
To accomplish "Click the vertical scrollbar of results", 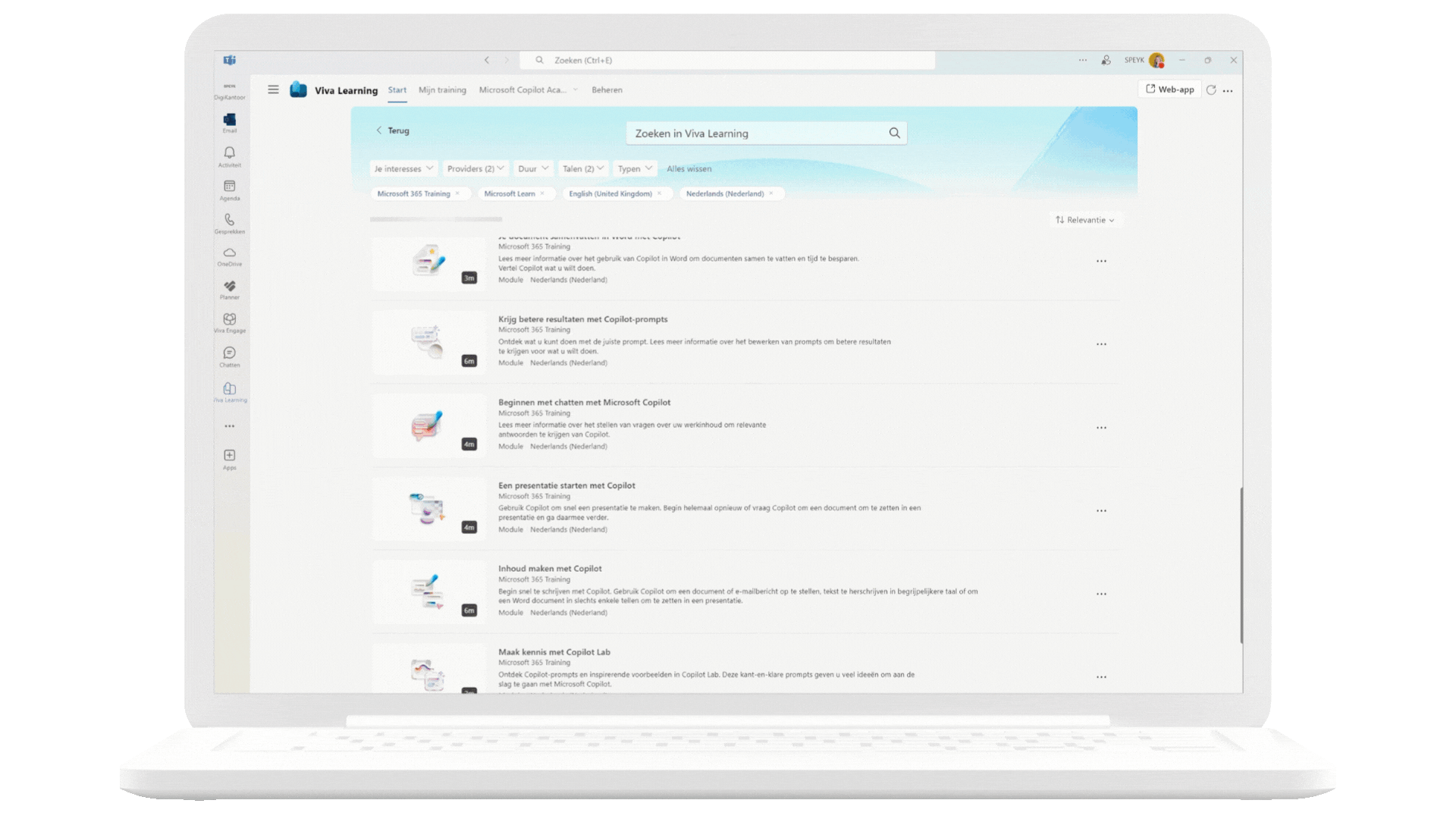I will click(1241, 566).
